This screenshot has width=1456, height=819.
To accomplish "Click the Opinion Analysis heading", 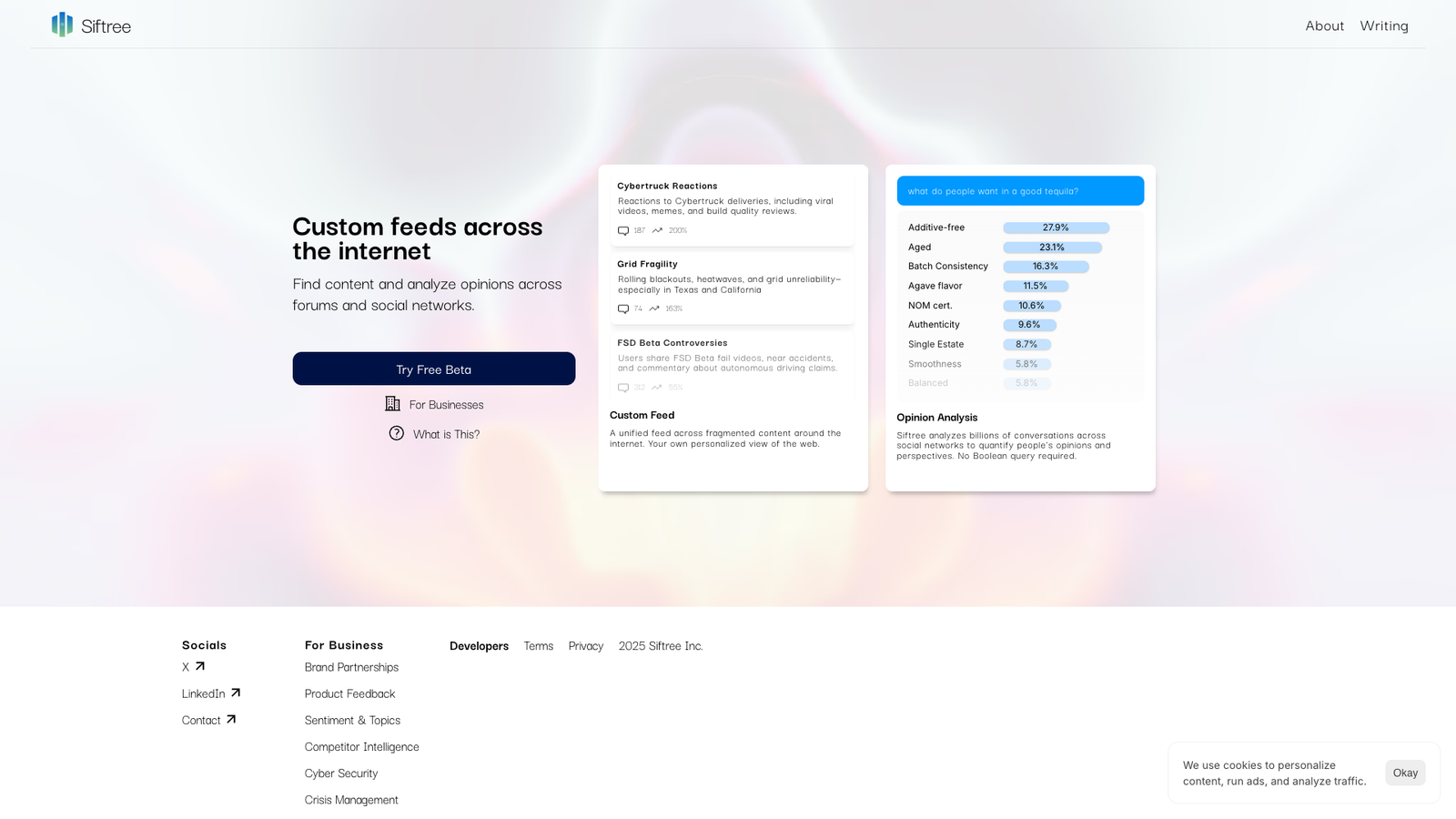I will (936, 418).
